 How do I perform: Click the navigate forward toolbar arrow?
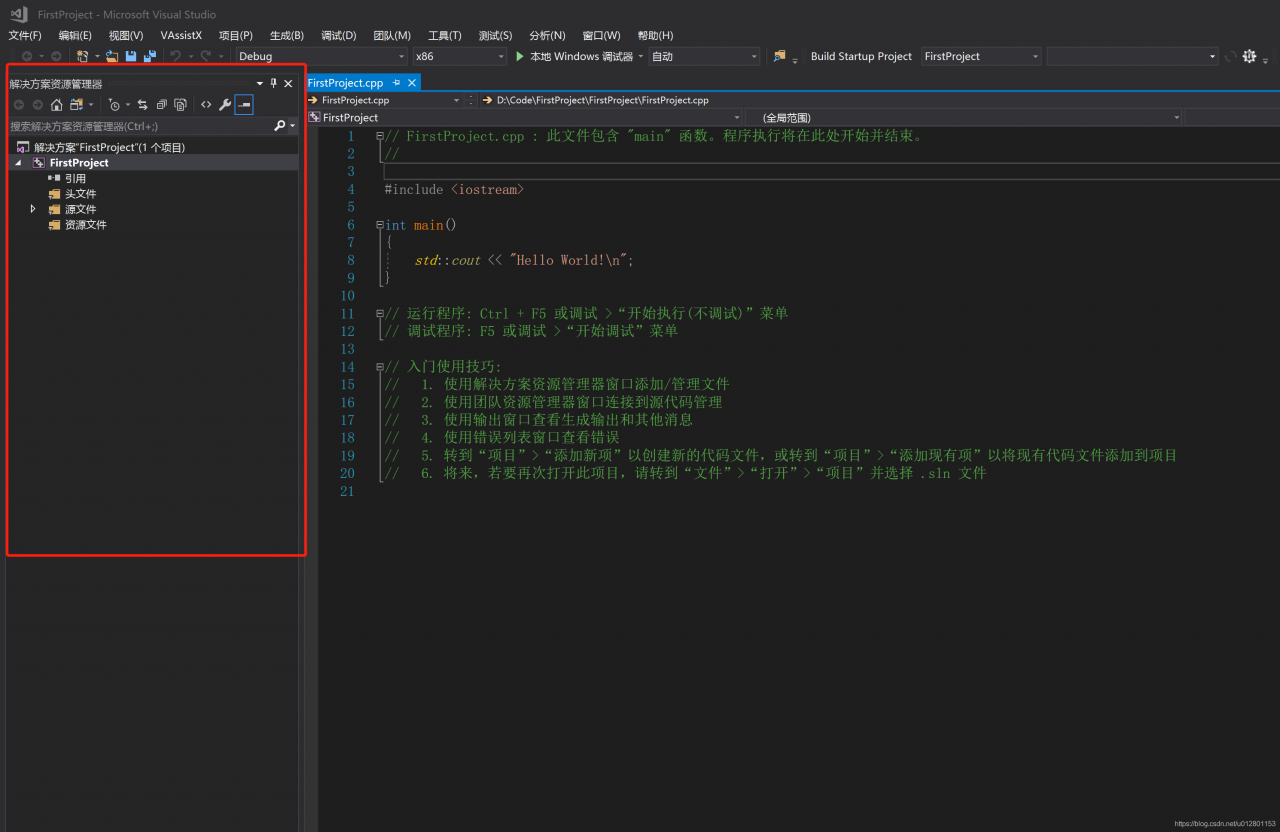click(56, 57)
